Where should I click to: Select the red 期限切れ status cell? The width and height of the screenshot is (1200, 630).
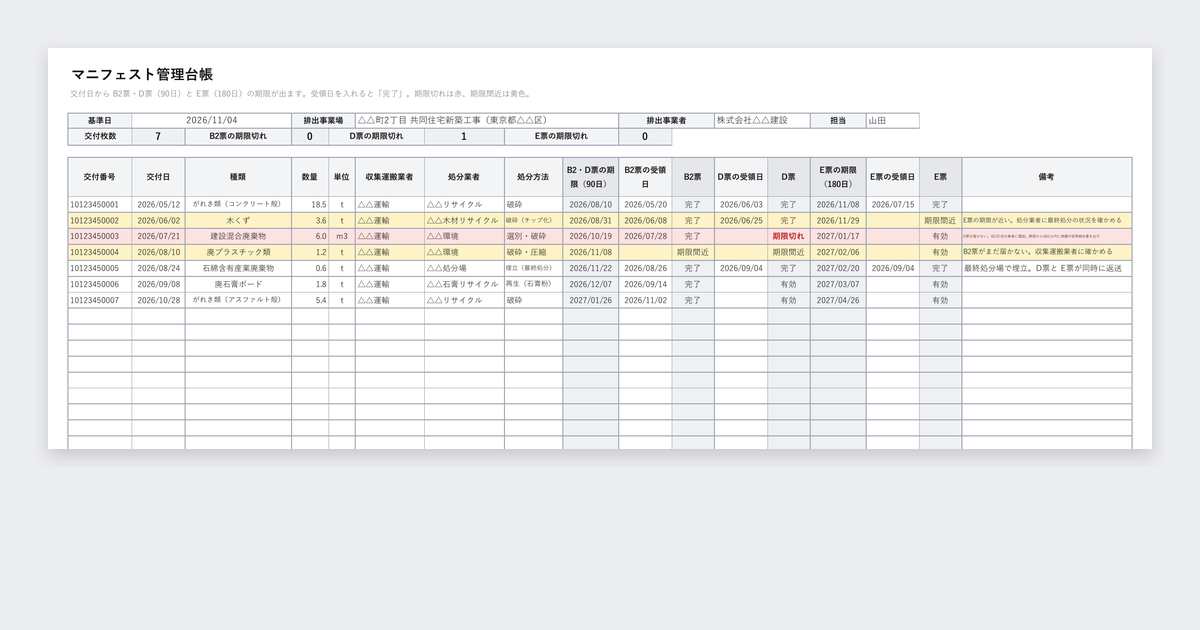(789, 237)
